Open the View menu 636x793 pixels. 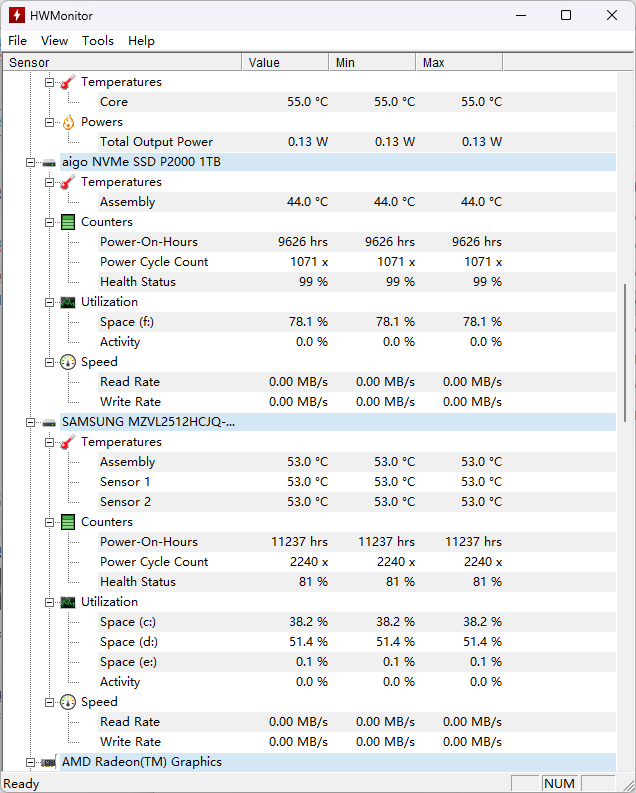tap(54, 41)
